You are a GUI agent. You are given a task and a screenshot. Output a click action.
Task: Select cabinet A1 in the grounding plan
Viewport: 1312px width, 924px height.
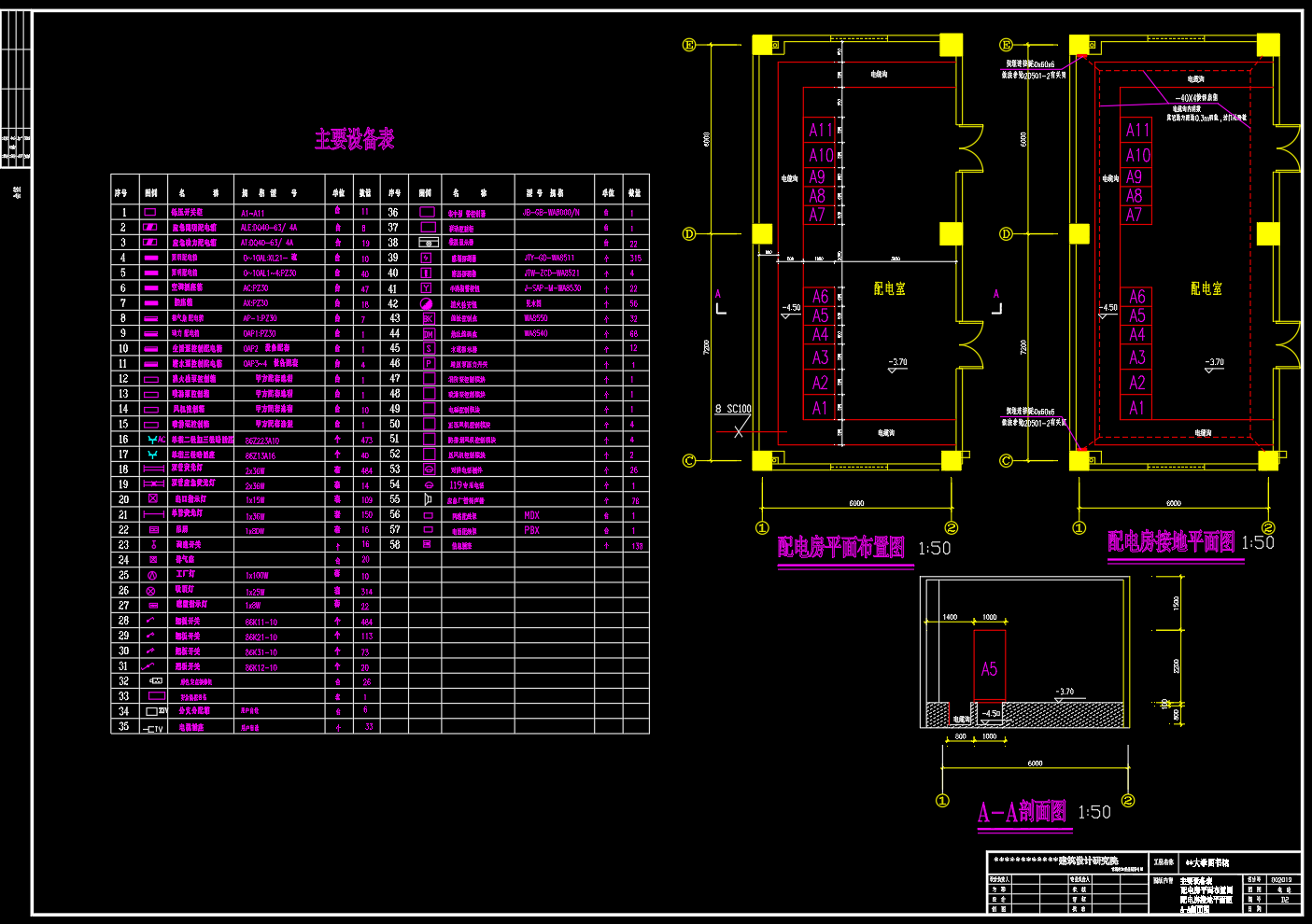[1136, 408]
